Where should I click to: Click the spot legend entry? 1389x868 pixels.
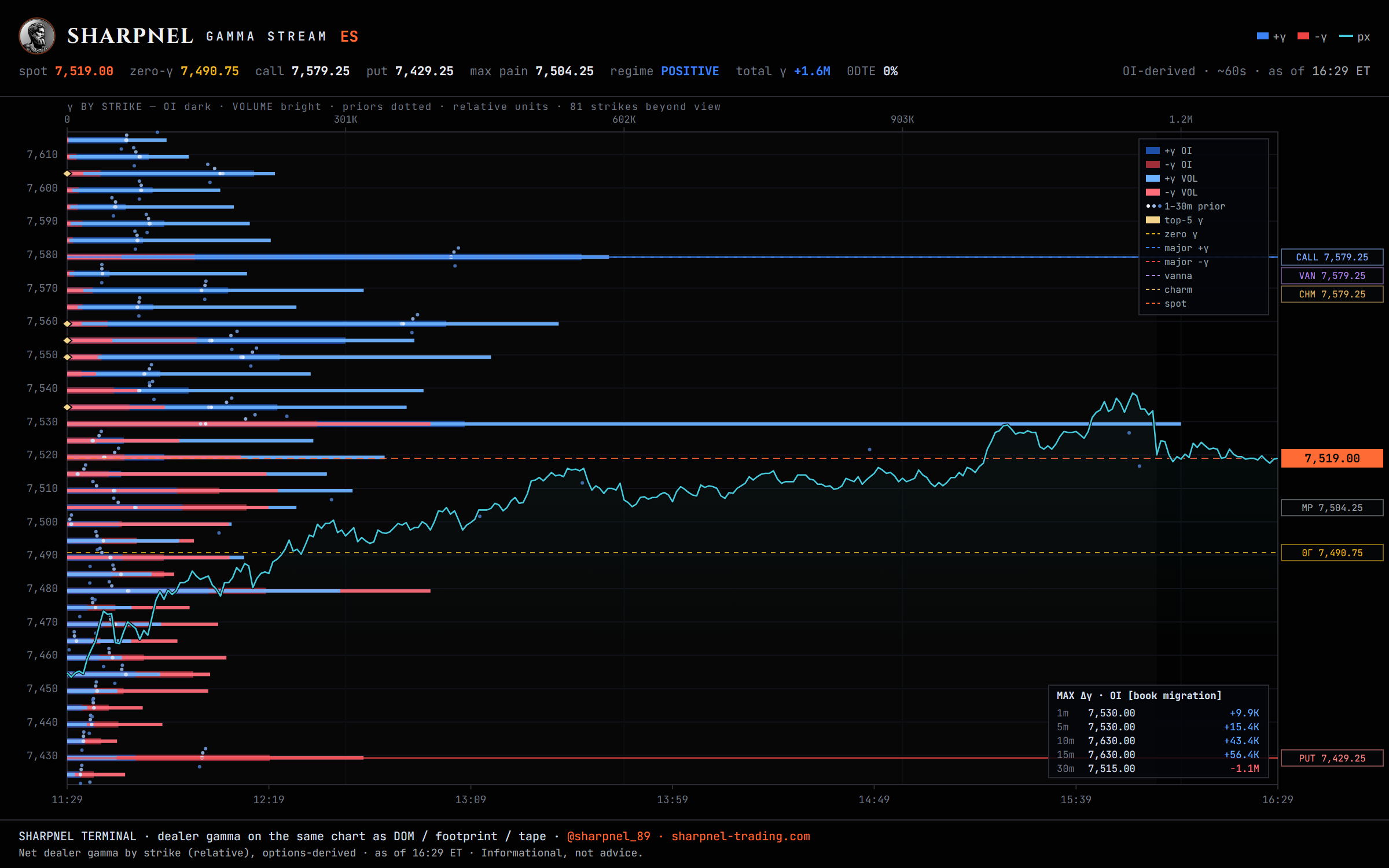1166,303
